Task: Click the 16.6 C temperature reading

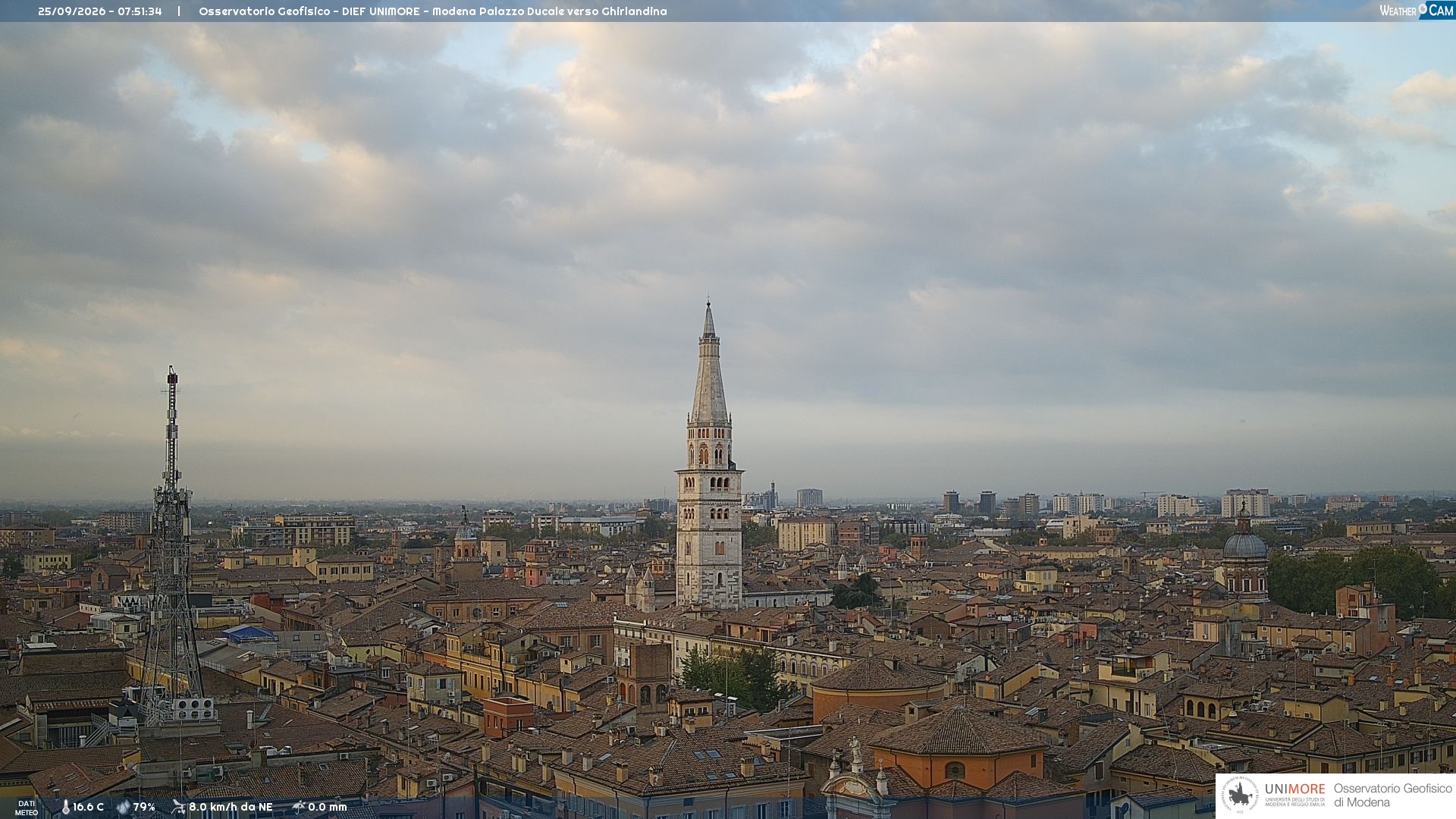Action: pos(88,807)
